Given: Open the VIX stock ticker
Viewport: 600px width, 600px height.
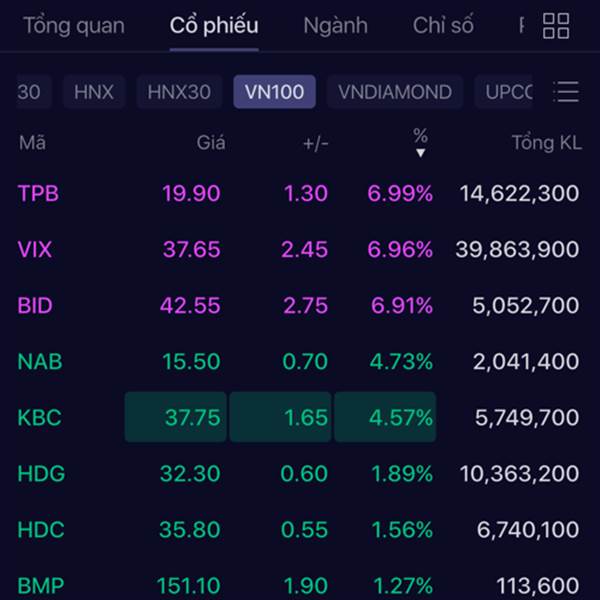Looking at the screenshot, I should click(x=35, y=249).
